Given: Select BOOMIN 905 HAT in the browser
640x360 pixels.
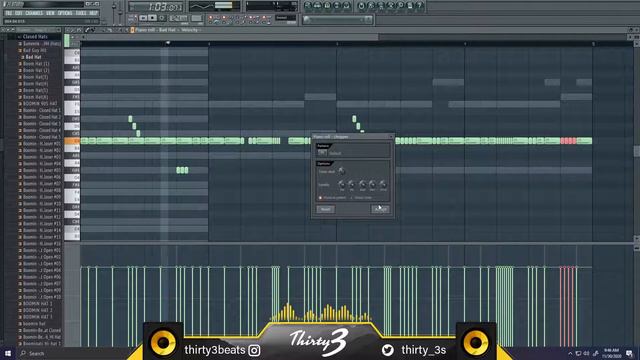Looking at the screenshot, I should (40, 104).
